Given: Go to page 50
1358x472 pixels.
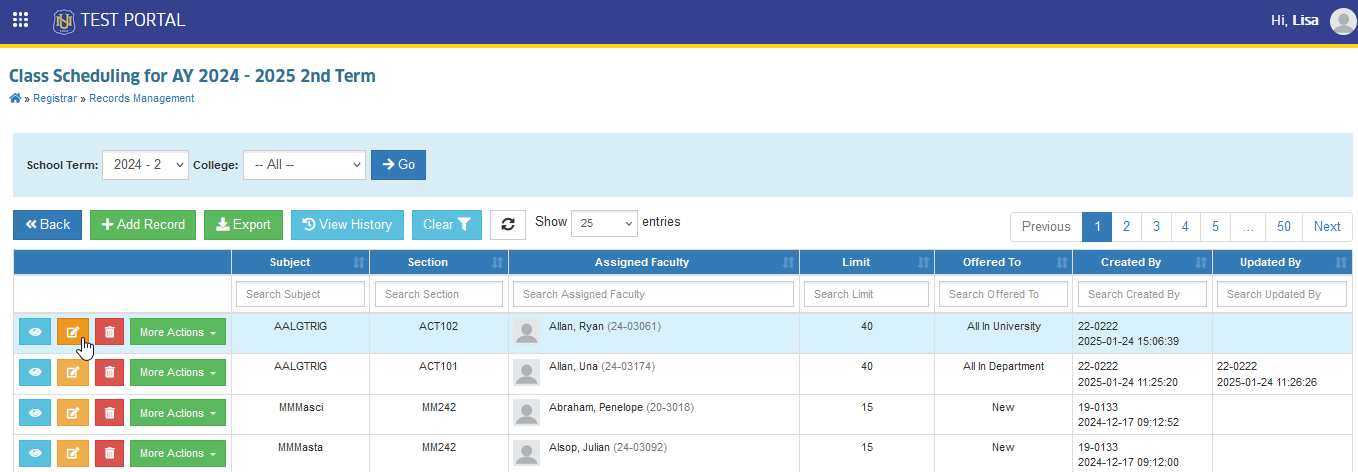Looking at the screenshot, I should (x=1283, y=227).
